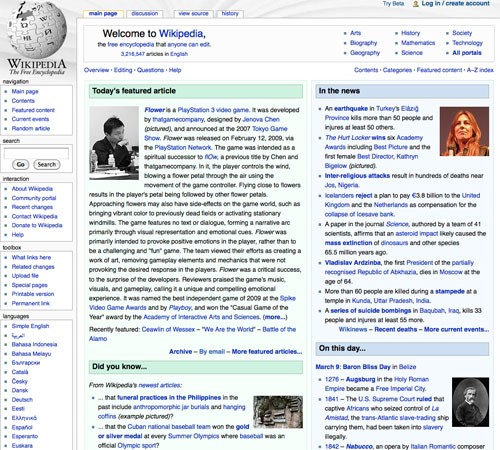The image size is (500, 450).
Task: Click the Jenova Chen featured article photo
Action: 114,143
